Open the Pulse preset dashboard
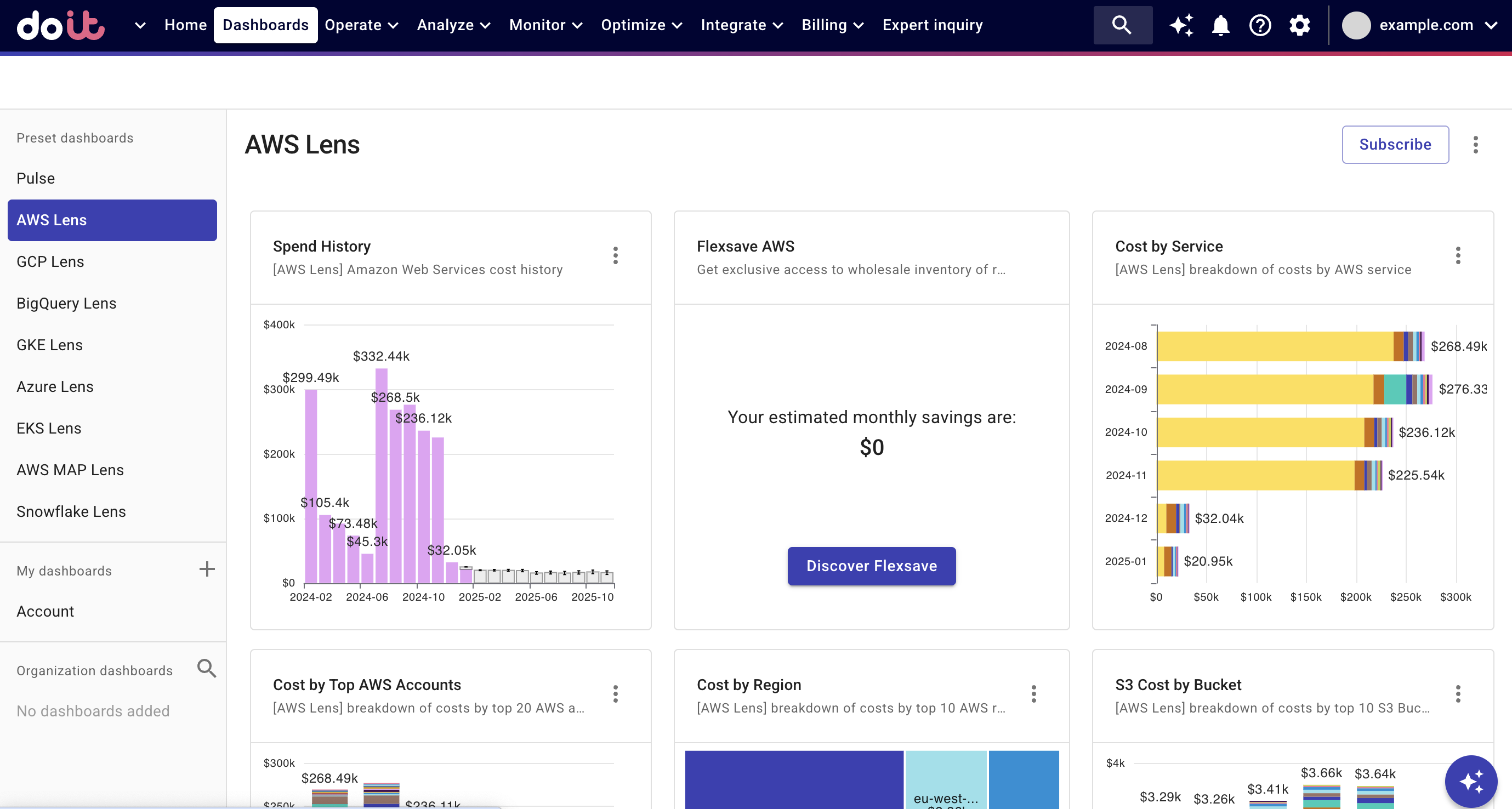Screen dimensions: 1512x809 [112, 178]
